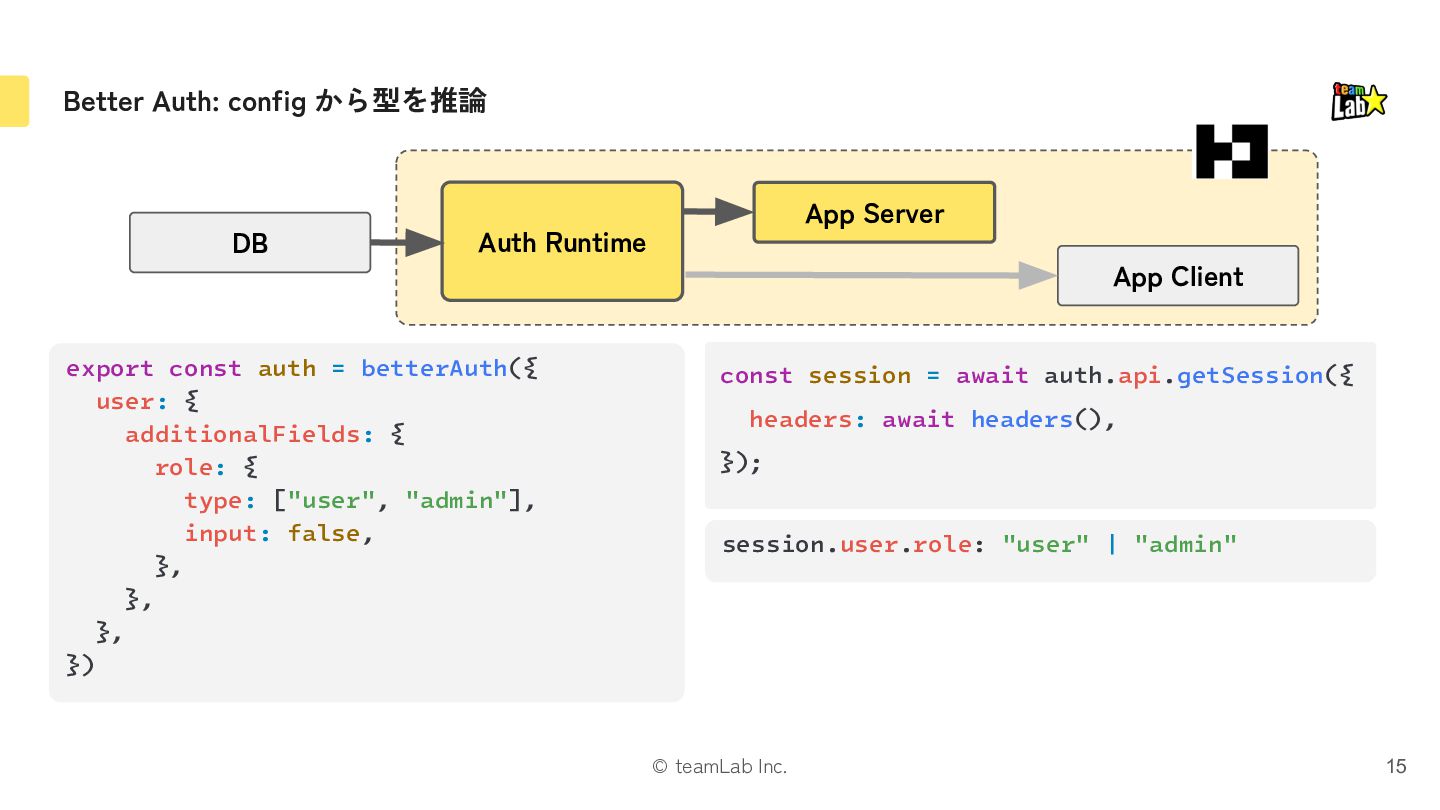The height and width of the screenshot is (810, 1440).
Task: Click session.user.role type result box
Action: [1040, 550]
